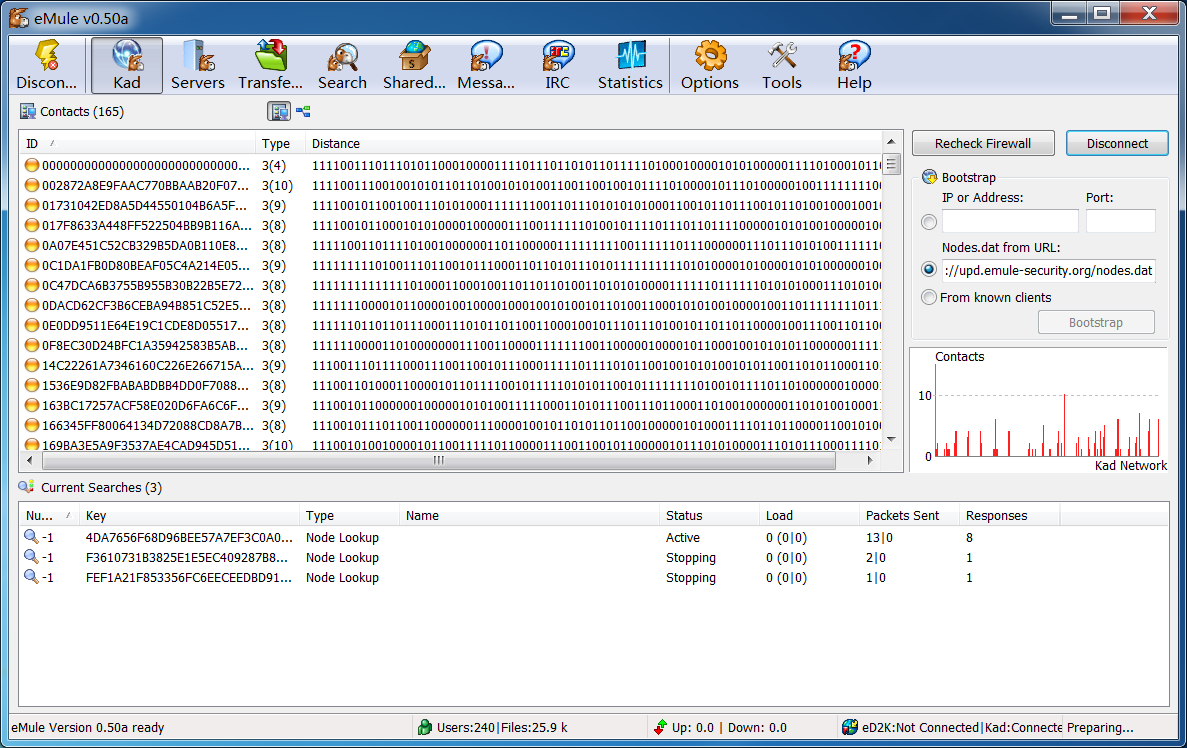Select the IP or Address radio button
This screenshot has height=748, width=1187.
930,222
